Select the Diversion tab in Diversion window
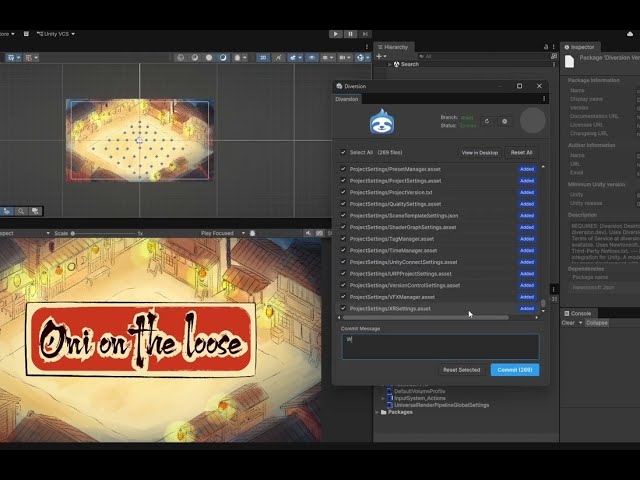Viewport: 640px width, 480px height. pyautogui.click(x=347, y=99)
